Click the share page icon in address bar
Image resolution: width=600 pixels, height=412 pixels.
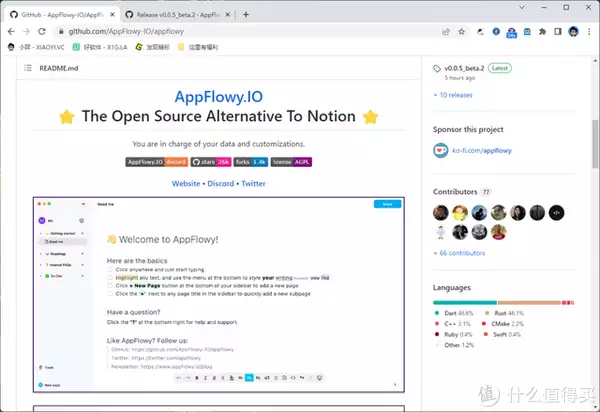[446, 32]
